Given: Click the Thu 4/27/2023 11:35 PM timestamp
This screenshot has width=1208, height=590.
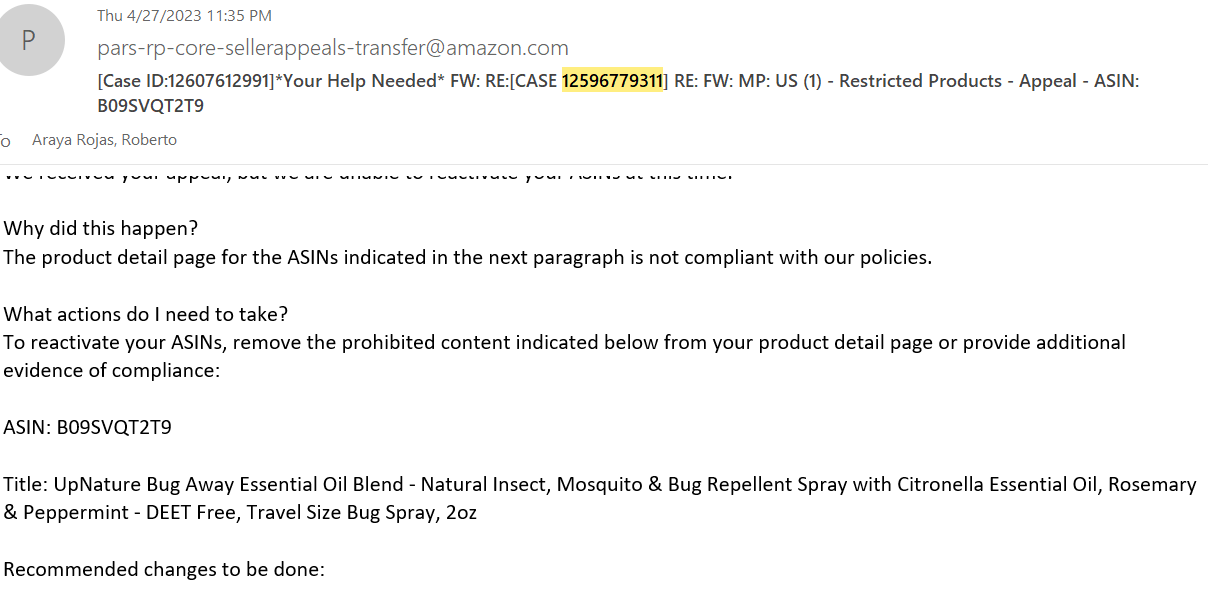Looking at the screenshot, I should tap(184, 16).
